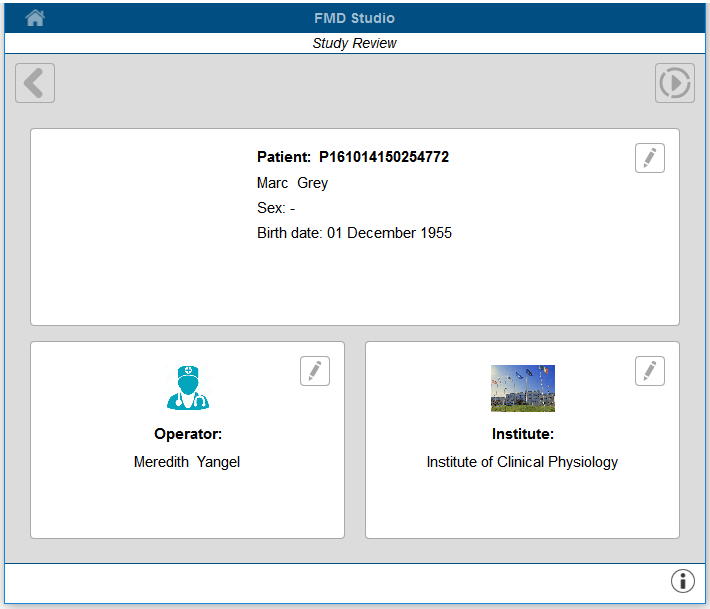Image resolution: width=710 pixels, height=609 pixels.
Task: Click the FMD Studio title bar text
Action: pos(355,18)
